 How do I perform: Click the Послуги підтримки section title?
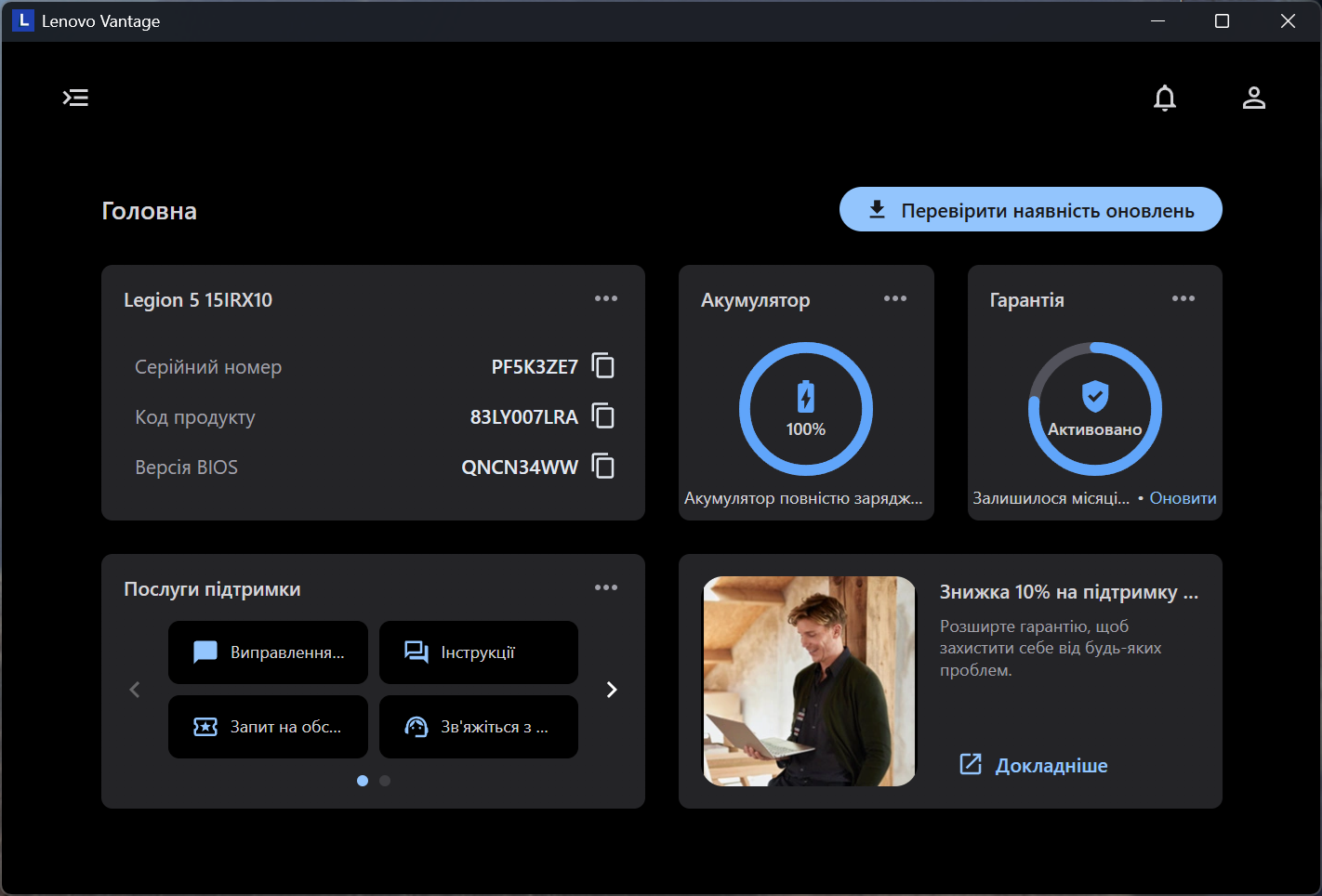[x=212, y=589]
